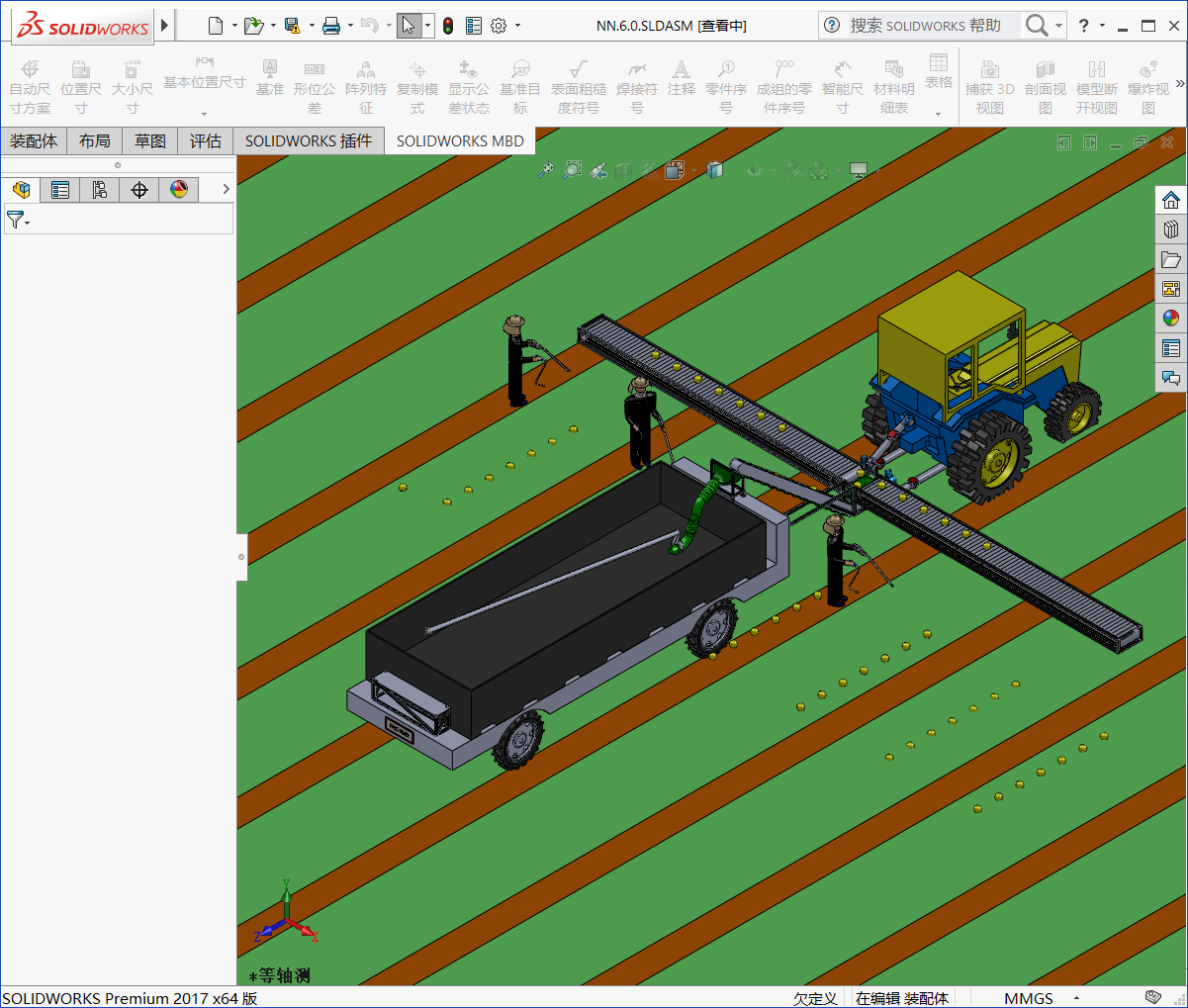Screen dimensions: 1188x1008
Task: Open the DisplayManager tab
Action: [179, 189]
